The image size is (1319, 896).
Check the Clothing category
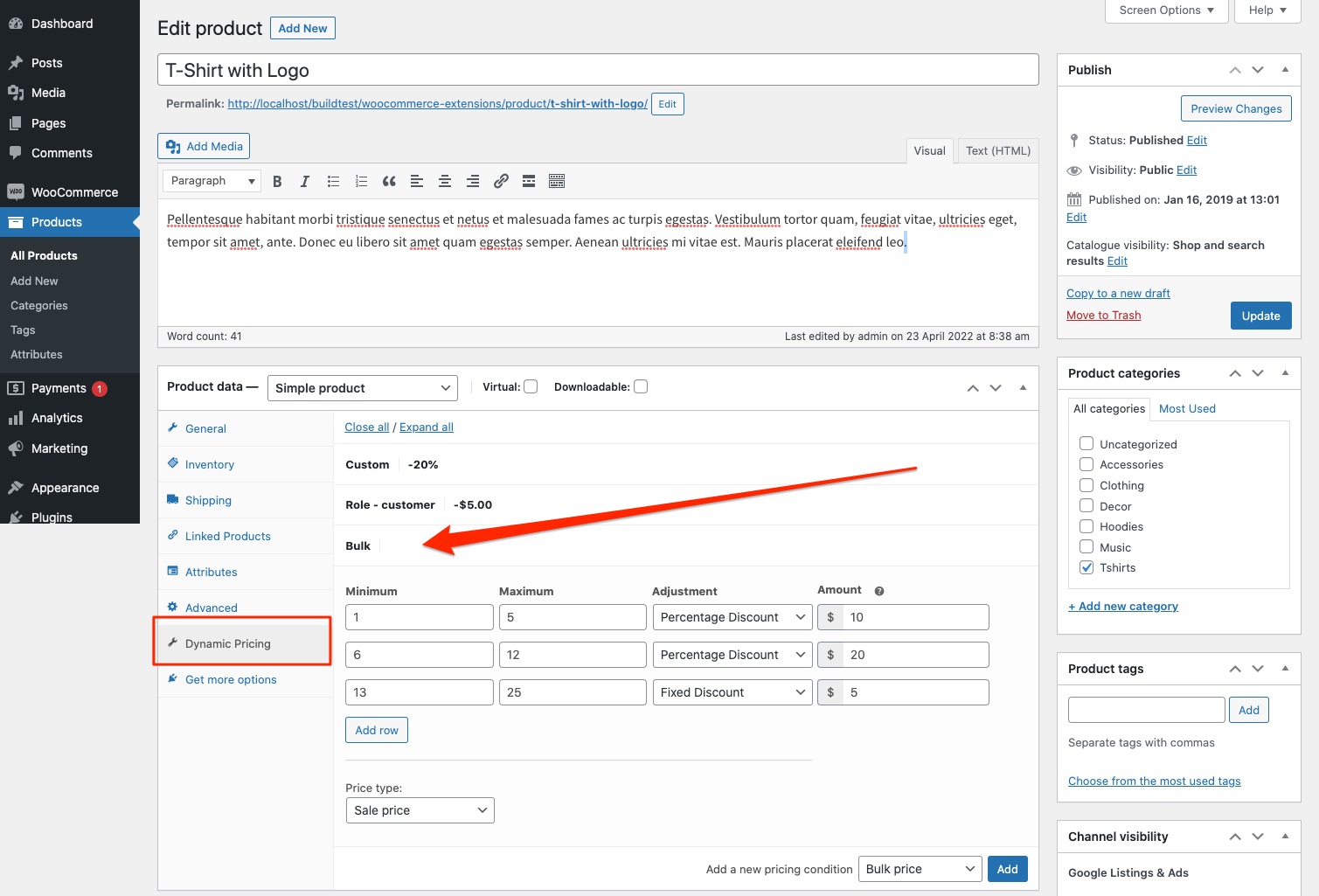pyautogui.click(x=1086, y=485)
